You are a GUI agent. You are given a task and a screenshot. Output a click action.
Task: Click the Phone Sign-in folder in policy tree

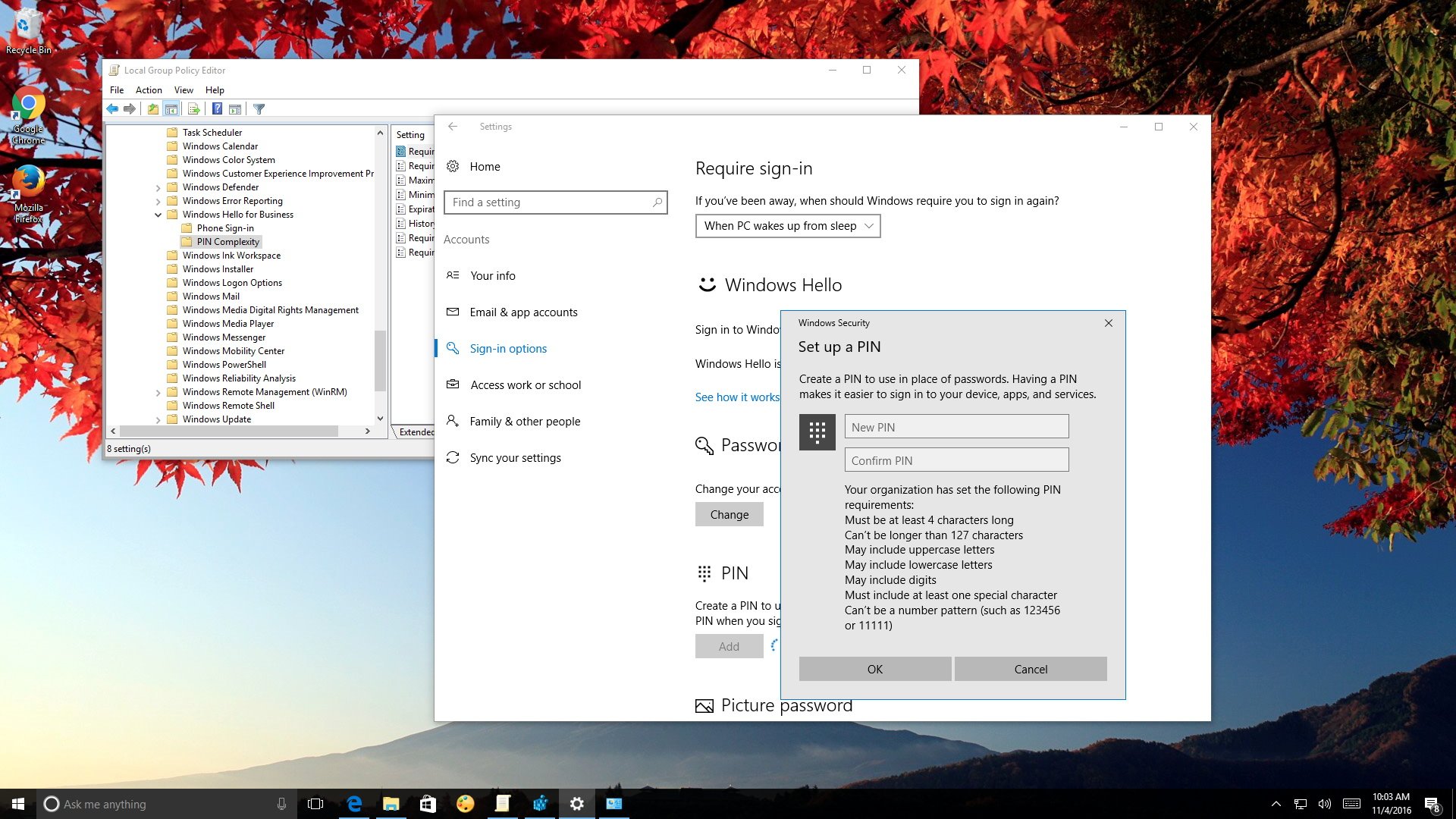click(225, 228)
